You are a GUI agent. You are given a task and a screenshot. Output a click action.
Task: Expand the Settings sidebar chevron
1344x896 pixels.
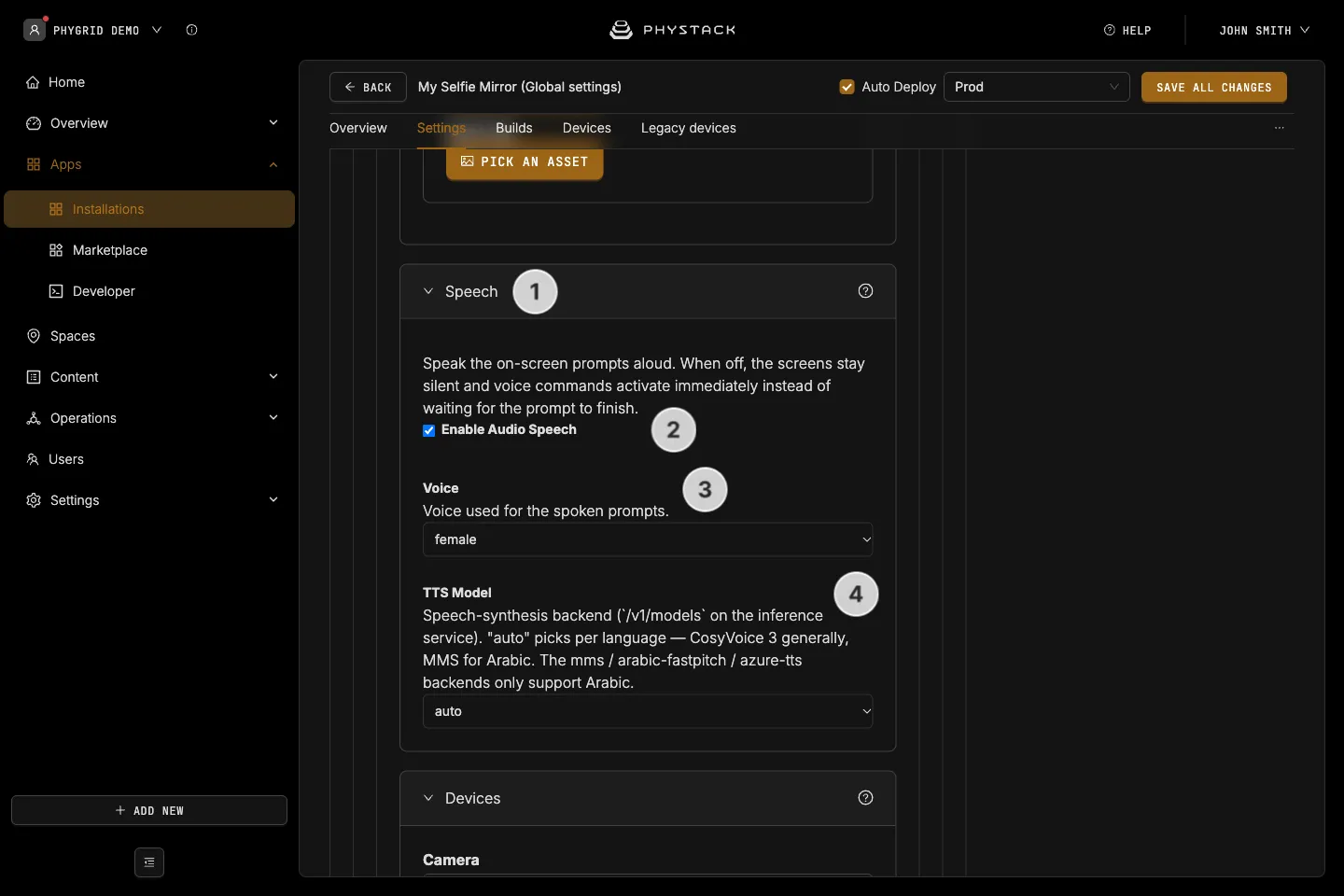pyautogui.click(x=273, y=500)
